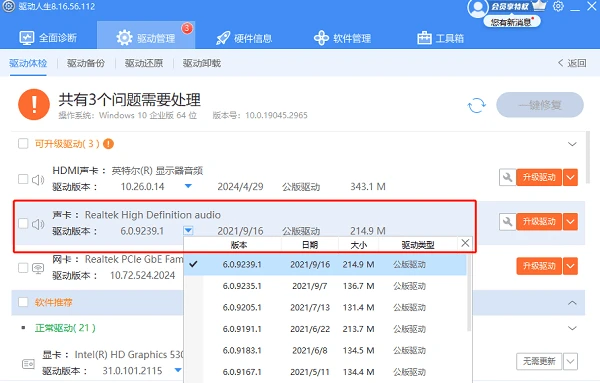This screenshot has width=600, height=383.
Task: Click the member crown icon
Action: point(539,6)
